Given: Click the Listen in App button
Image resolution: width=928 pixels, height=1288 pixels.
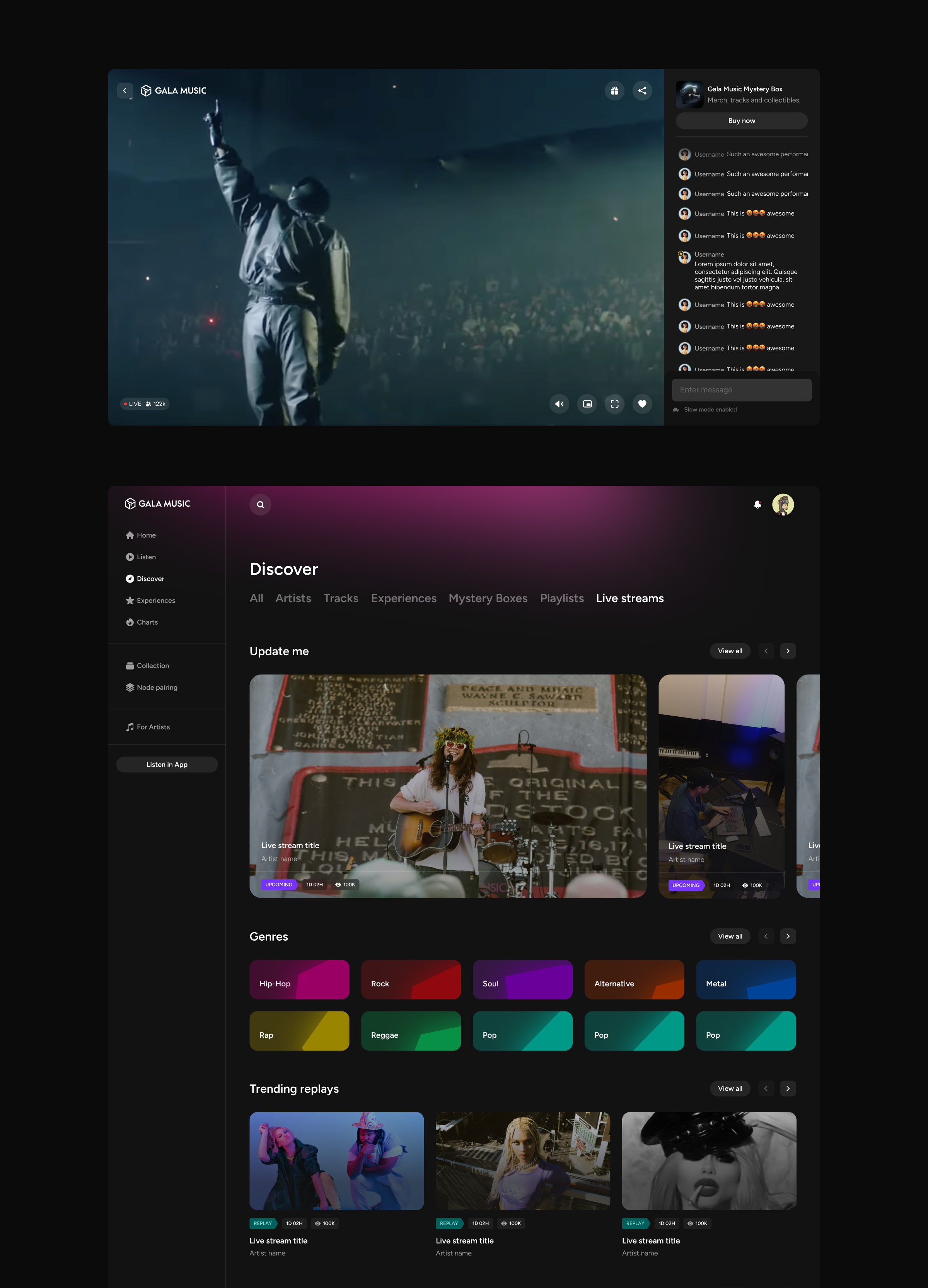Looking at the screenshot, I should [167, 764].
